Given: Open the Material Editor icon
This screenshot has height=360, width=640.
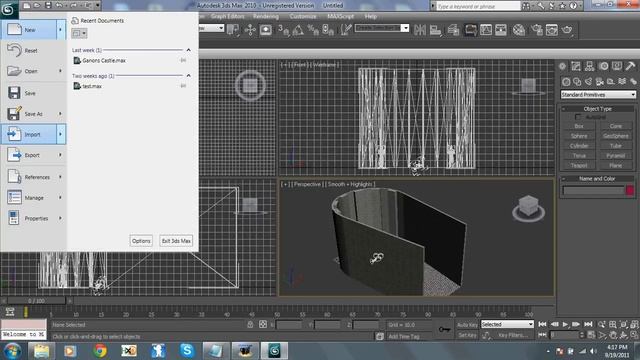Looking at the screenshot, I should click(519, 30).
